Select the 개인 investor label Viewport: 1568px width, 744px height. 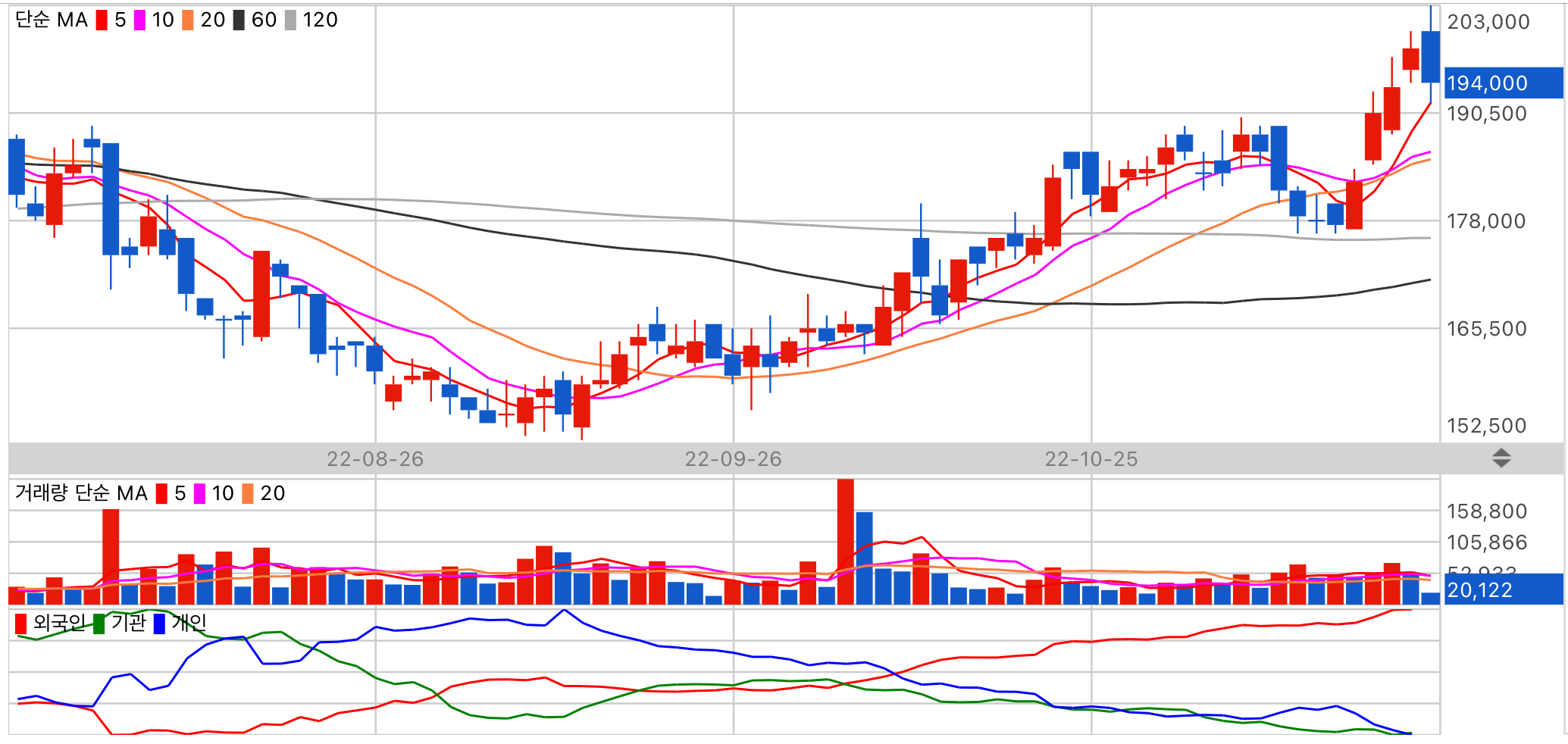(189, 623)
